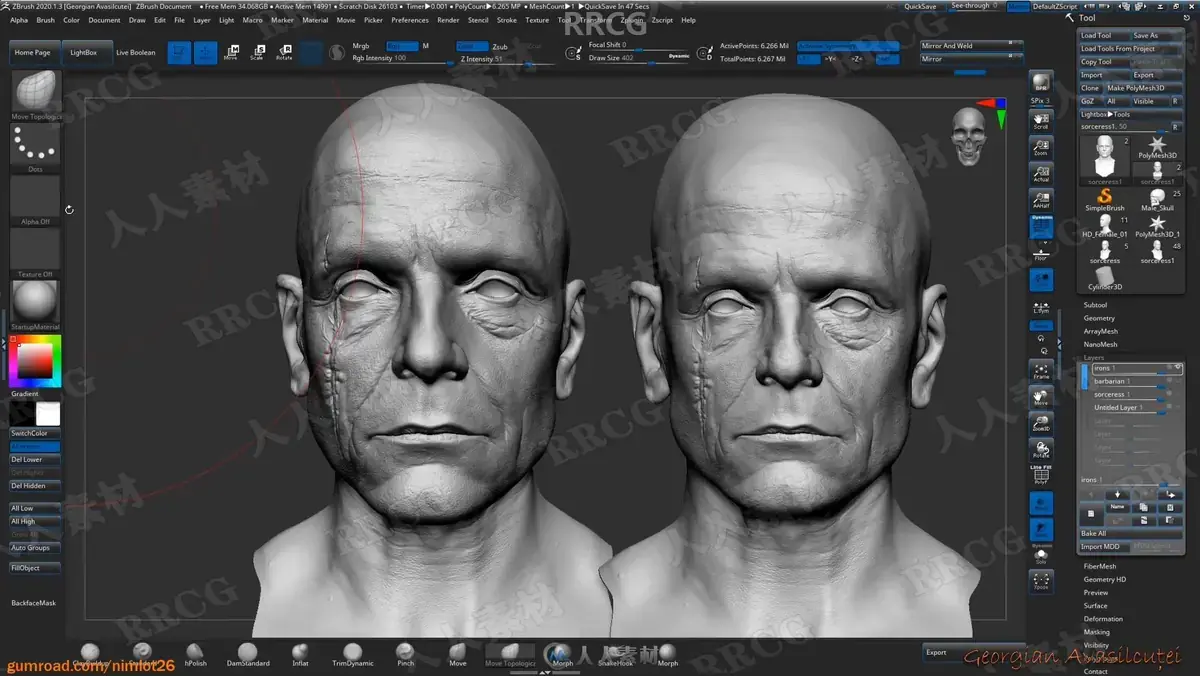The image size is (1200, 676).
Task: Click the Actual size icon
Action: pos(1041,174)
